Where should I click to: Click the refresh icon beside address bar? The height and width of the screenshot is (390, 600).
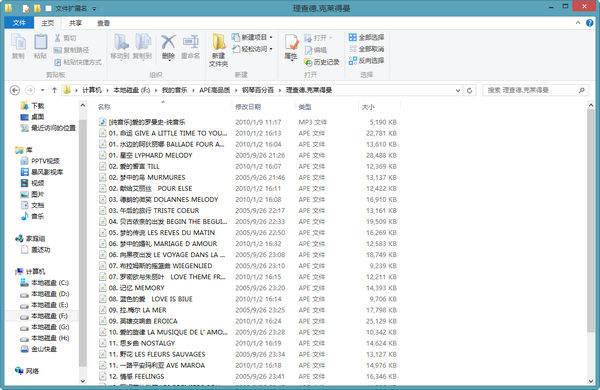469,90
